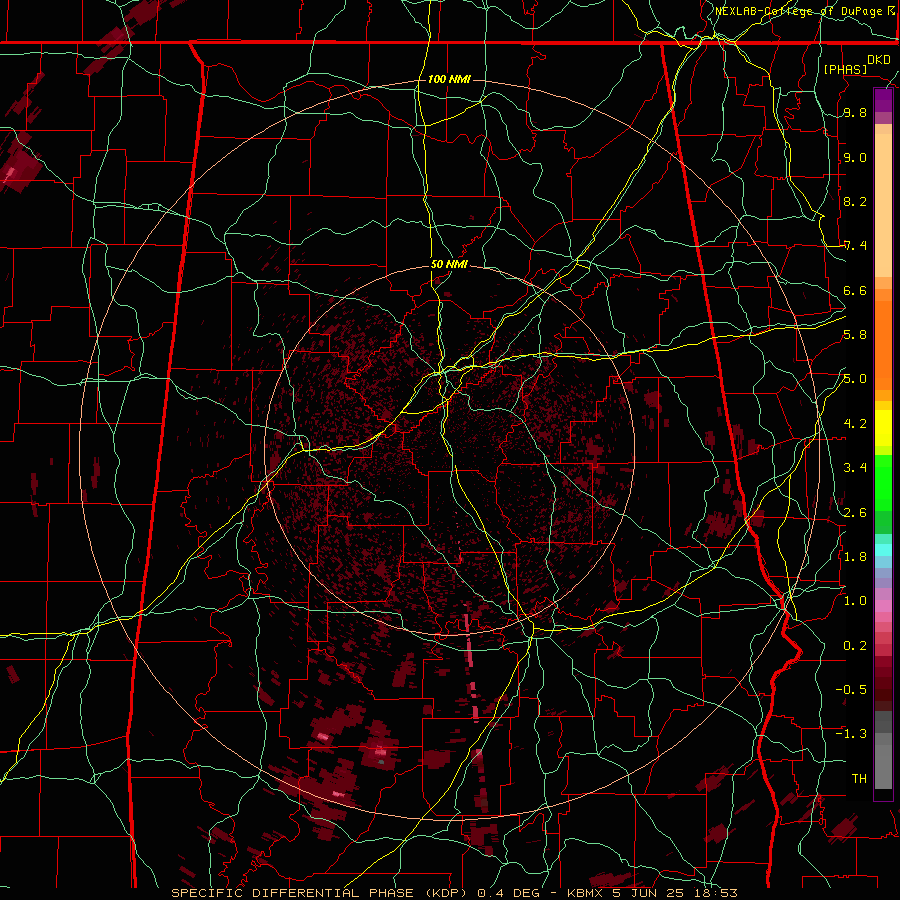This screenshot has height=900, width=900.
Task: Pick the bright green segment of color bar
Action: pos(883,483)
